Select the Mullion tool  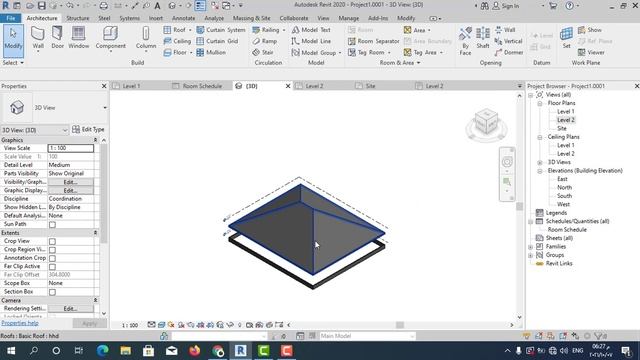pyautogui.click(x=211, y=53)
